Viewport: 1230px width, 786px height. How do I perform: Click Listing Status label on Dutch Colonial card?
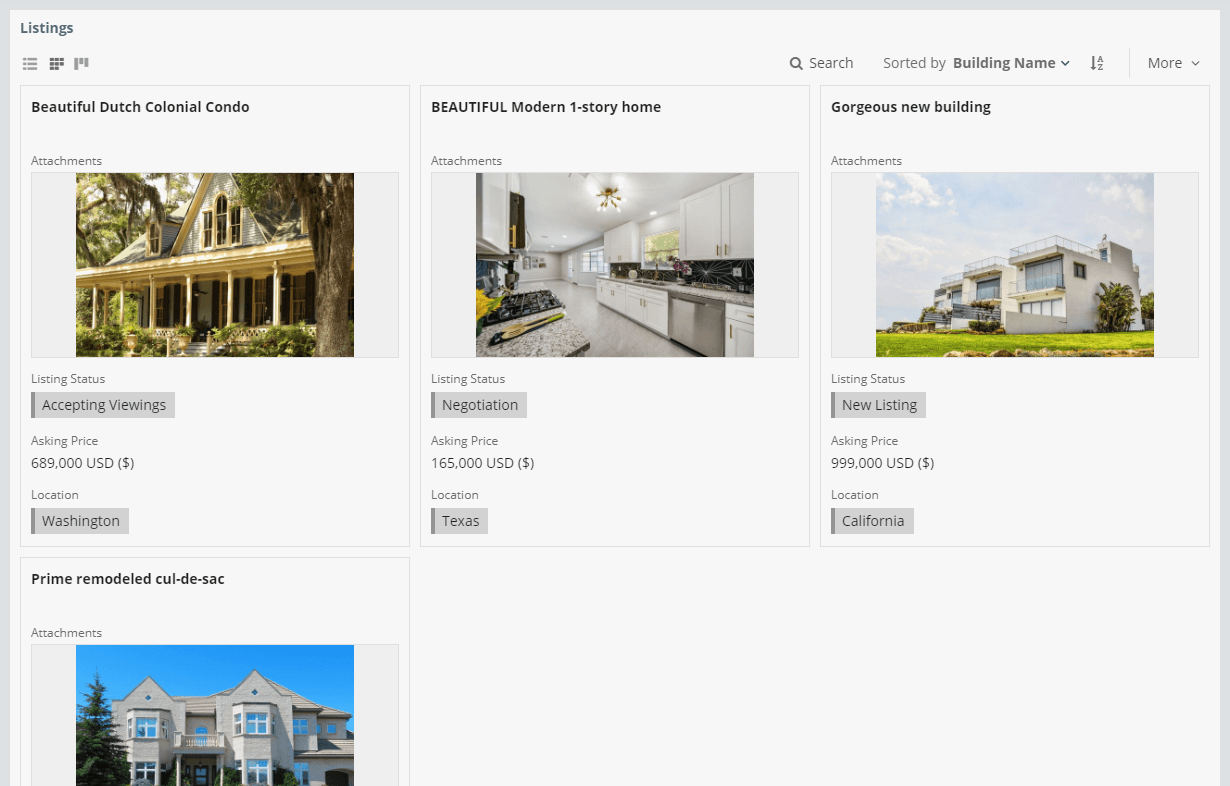click(x=68, y=379)
